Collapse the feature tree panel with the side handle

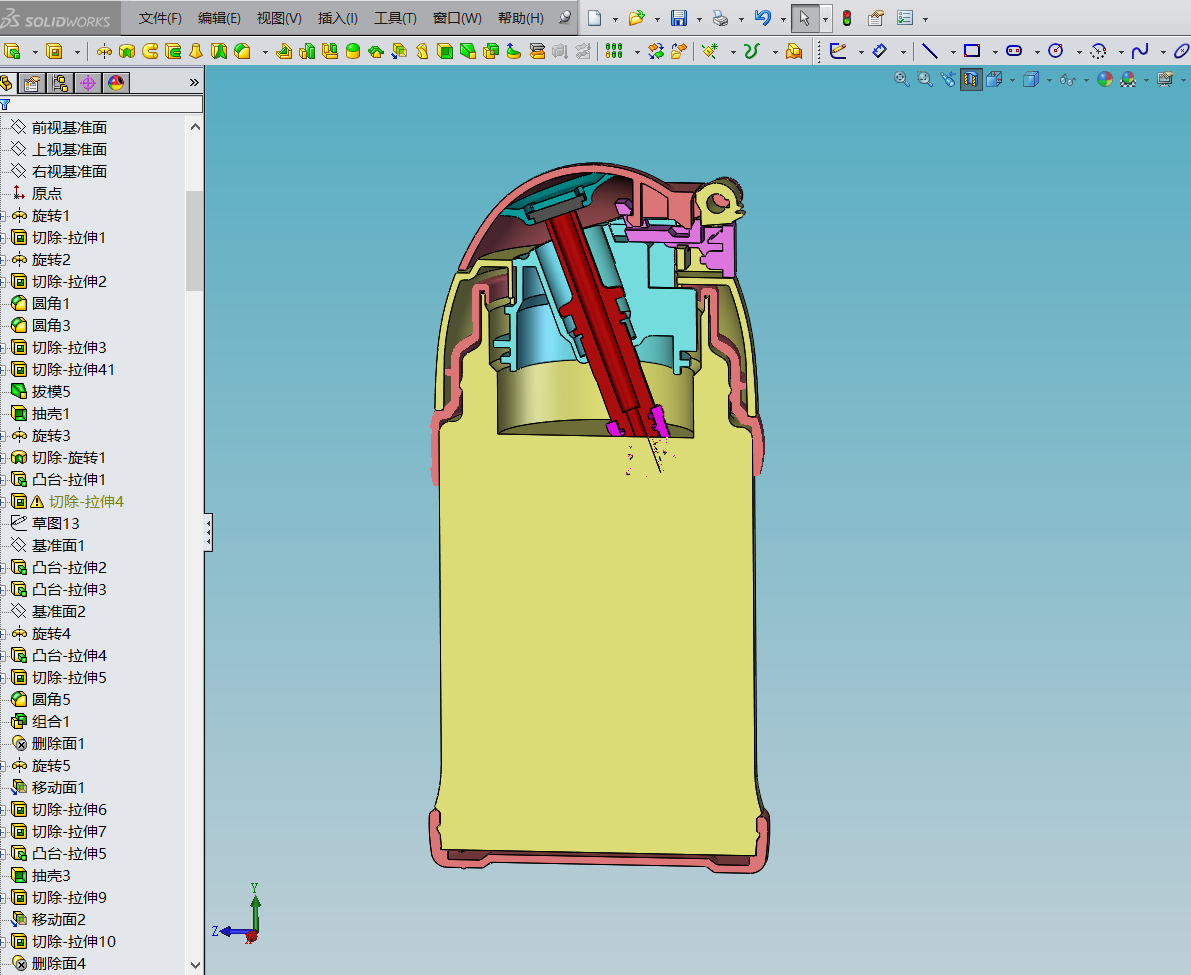208,532
